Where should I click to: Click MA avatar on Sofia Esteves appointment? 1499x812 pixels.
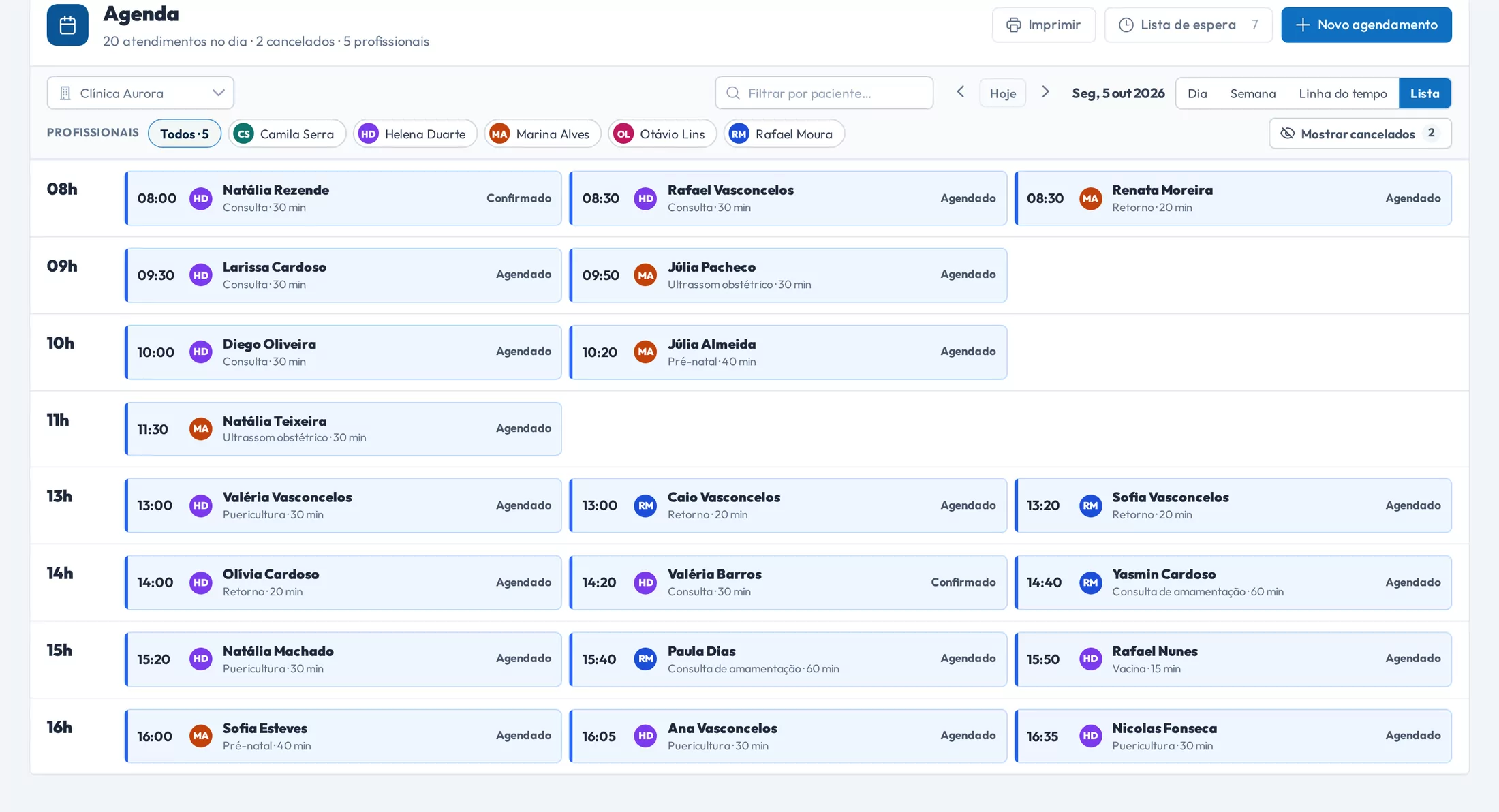[201, 736]
